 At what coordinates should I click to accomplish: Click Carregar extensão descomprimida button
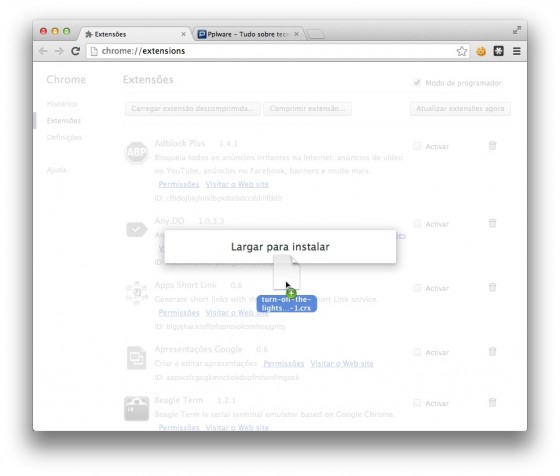[192, 109]
